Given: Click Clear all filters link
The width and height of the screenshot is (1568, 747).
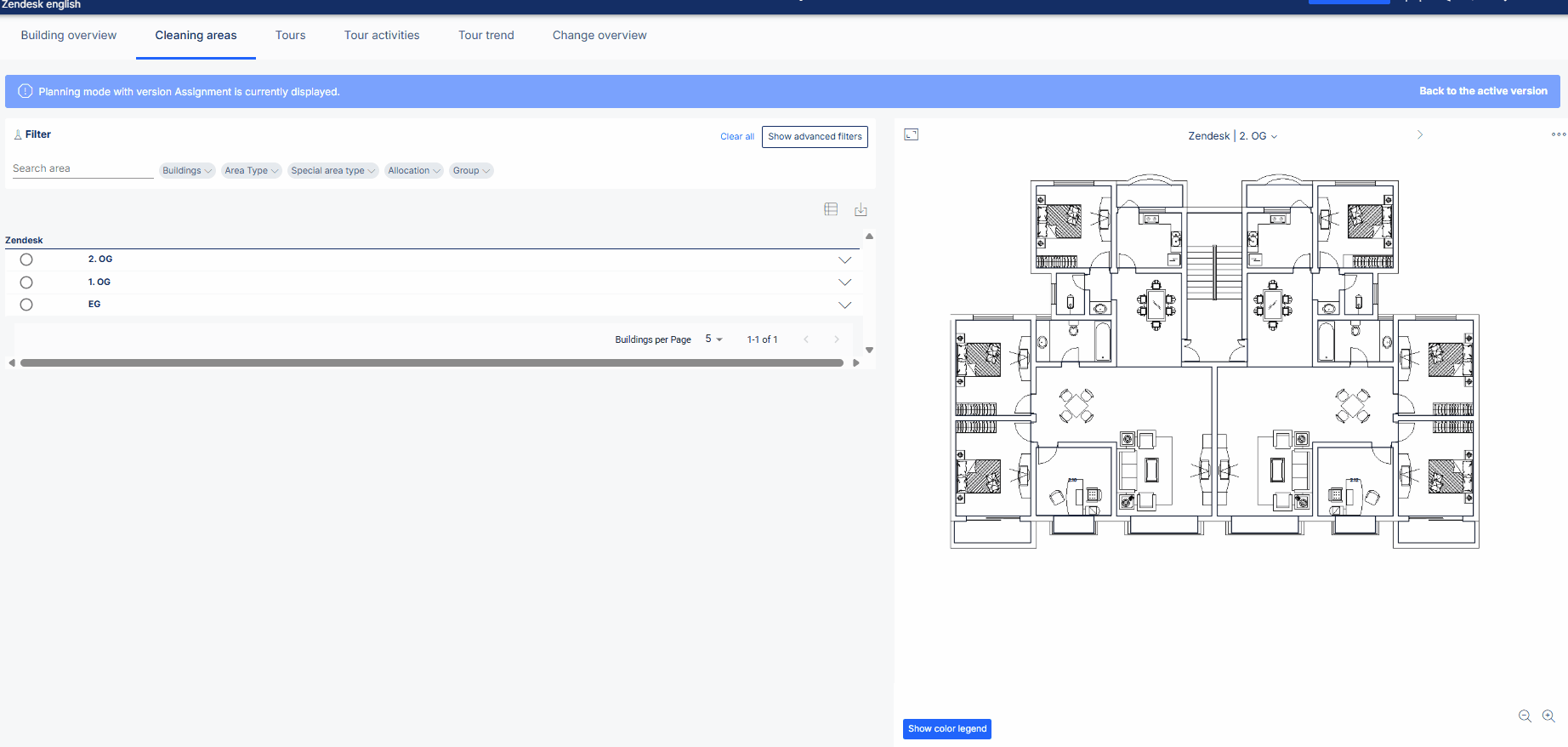Looking at the screenshot, I should 737,136.
